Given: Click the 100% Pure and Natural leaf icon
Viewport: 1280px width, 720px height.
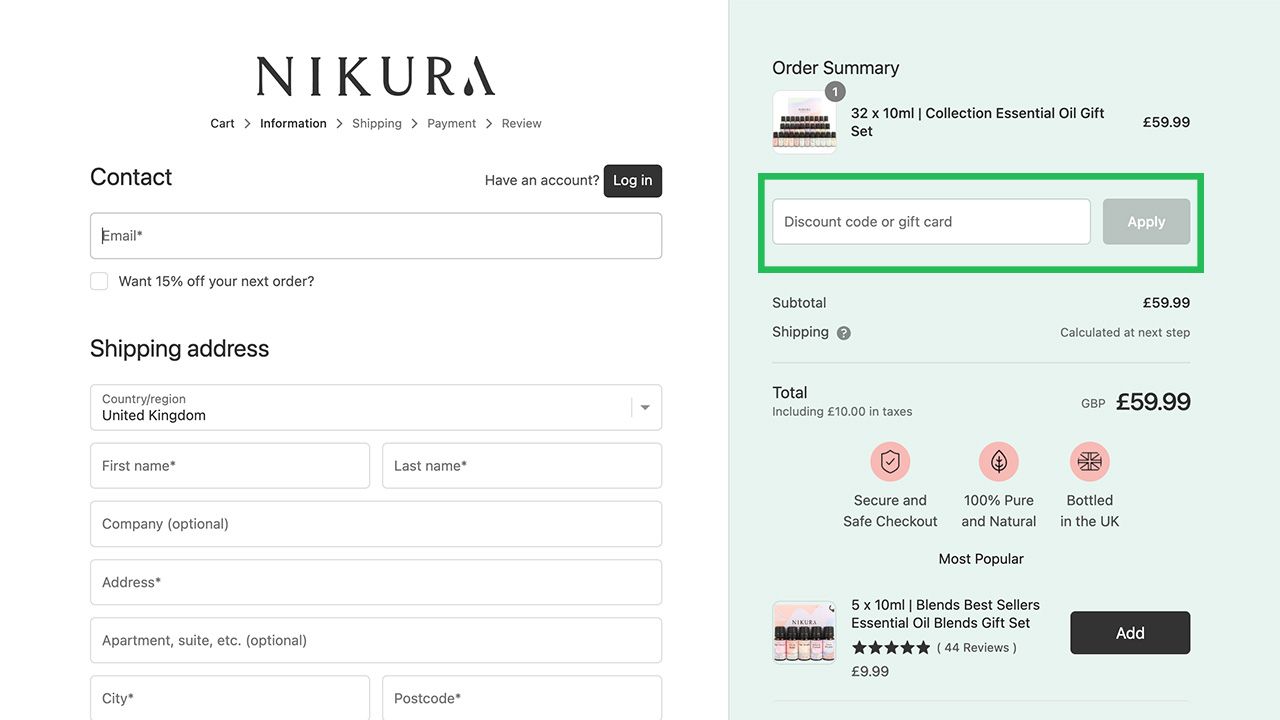Looking at the screenshot, I should coord(999,461).
